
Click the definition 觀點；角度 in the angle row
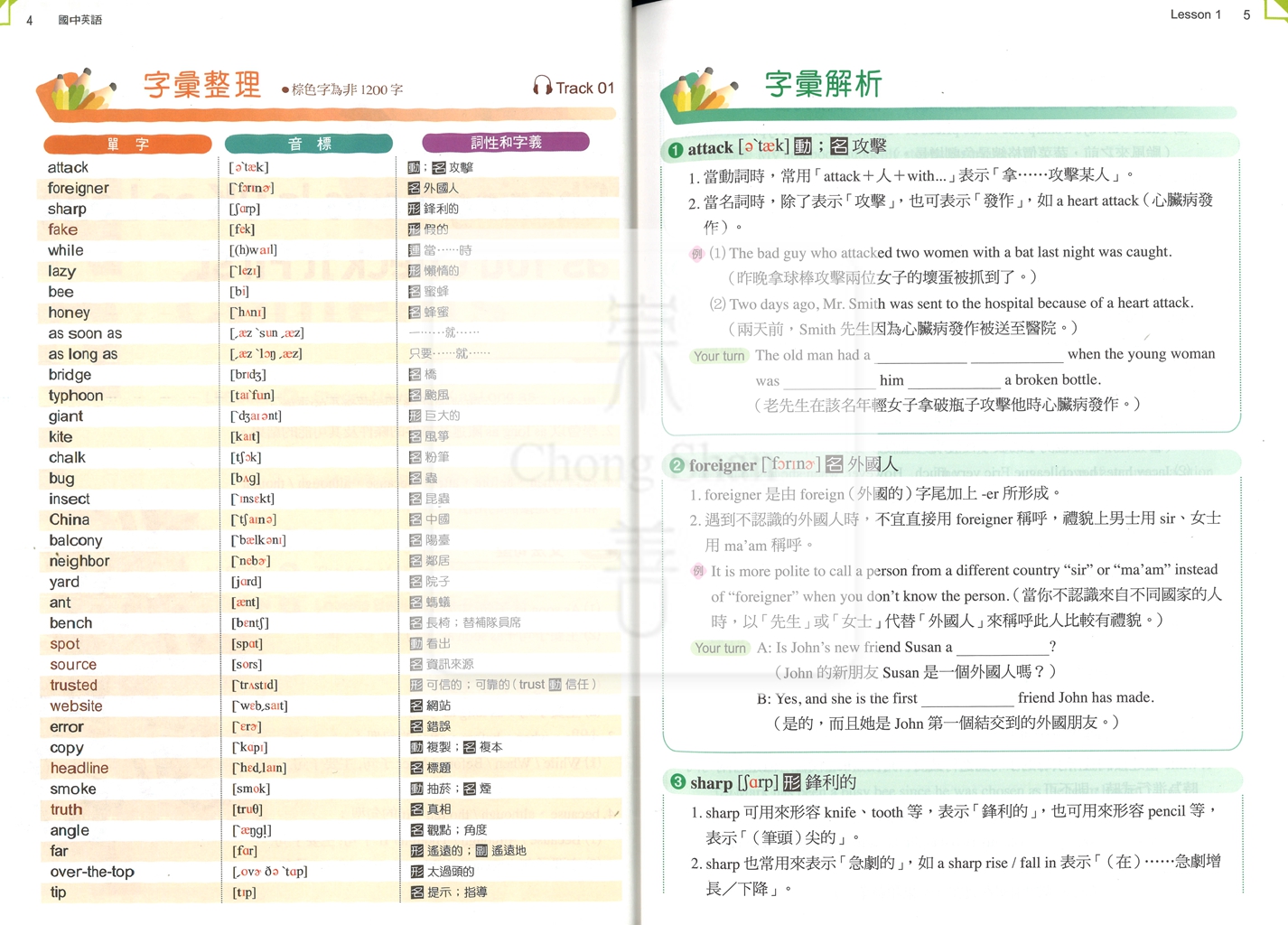pyautogui.click(x=457, y=830)
